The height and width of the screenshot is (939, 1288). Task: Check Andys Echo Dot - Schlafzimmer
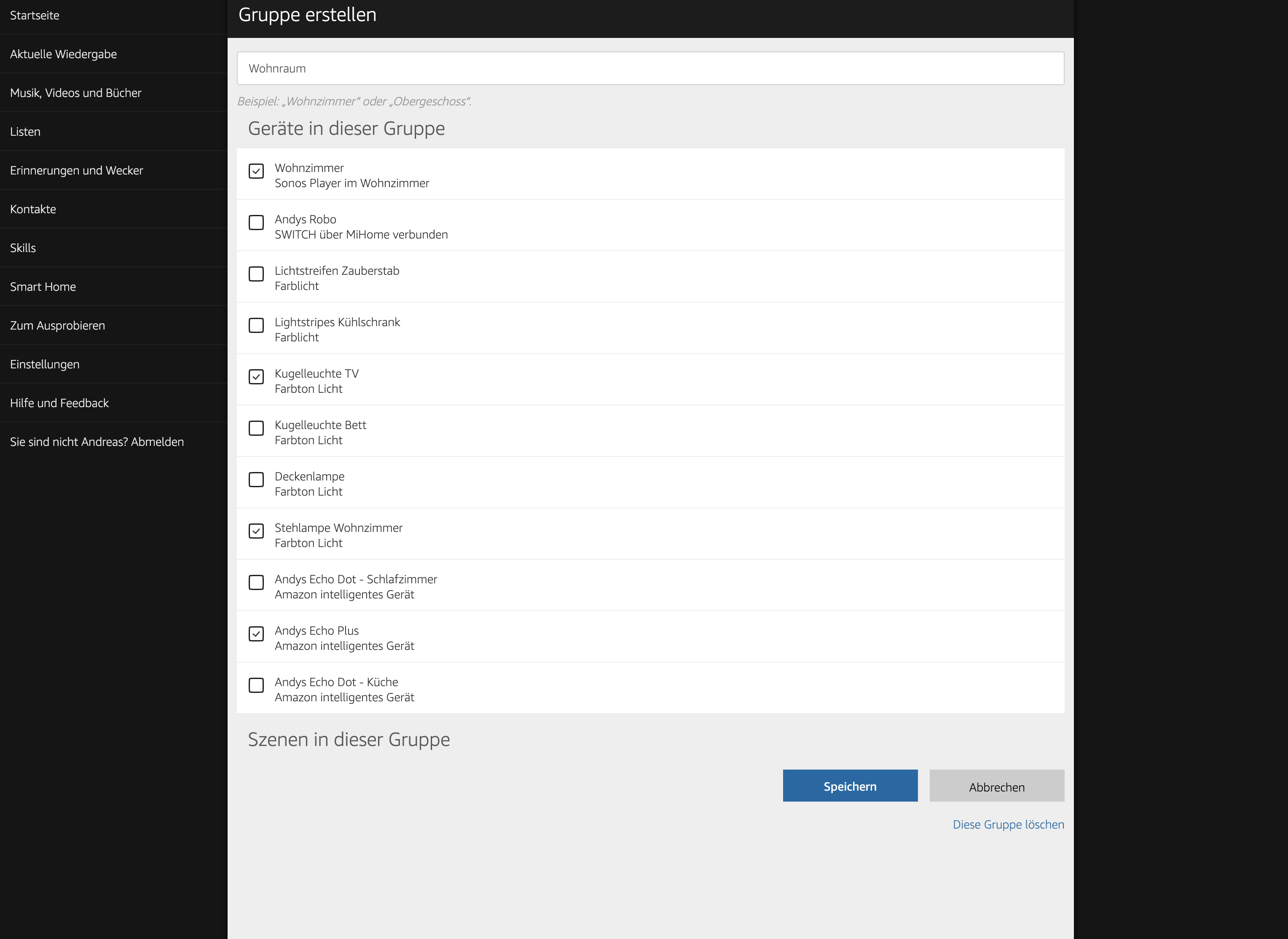point(256,582)
